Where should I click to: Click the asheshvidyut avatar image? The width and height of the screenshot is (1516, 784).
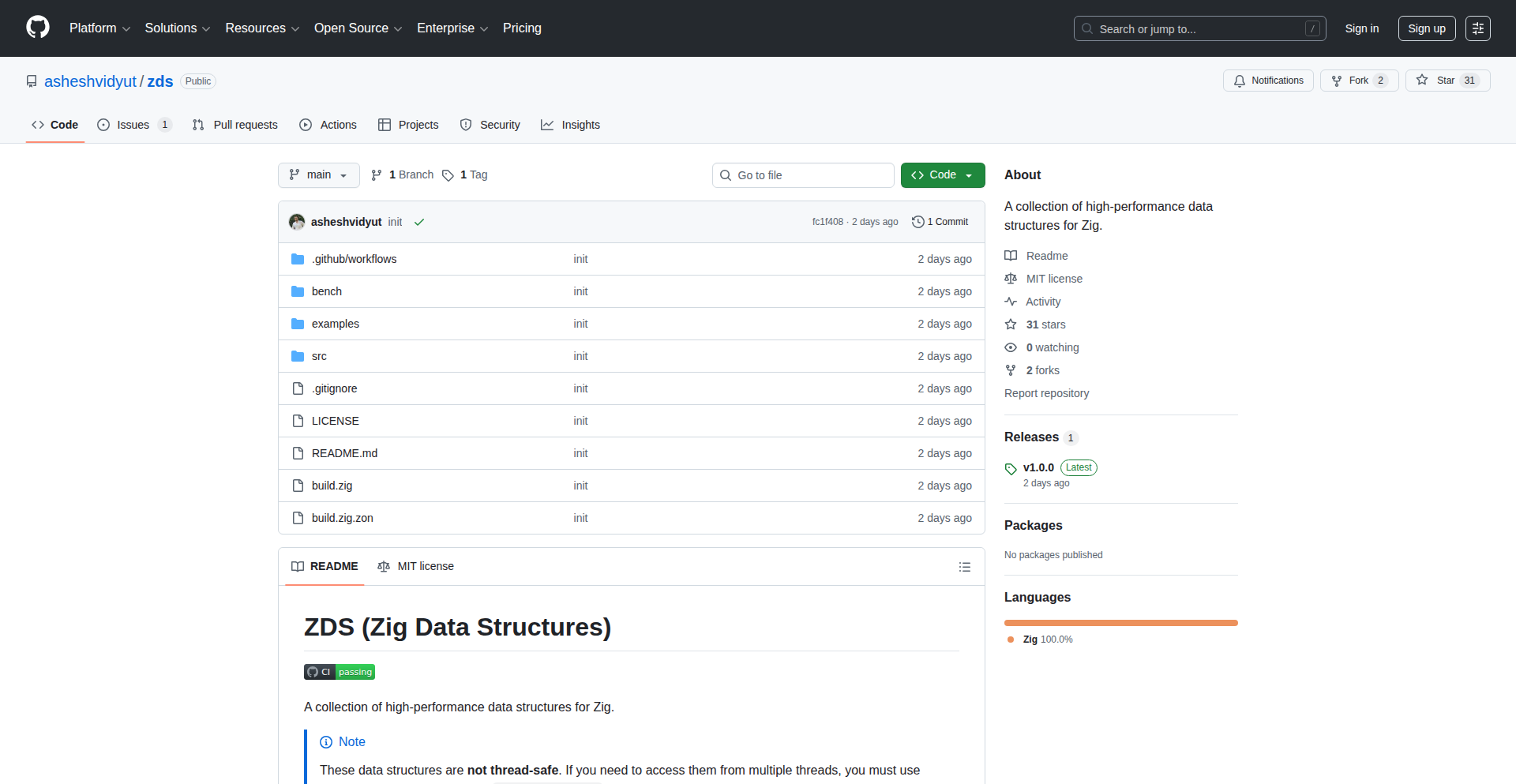coord(297,222)
